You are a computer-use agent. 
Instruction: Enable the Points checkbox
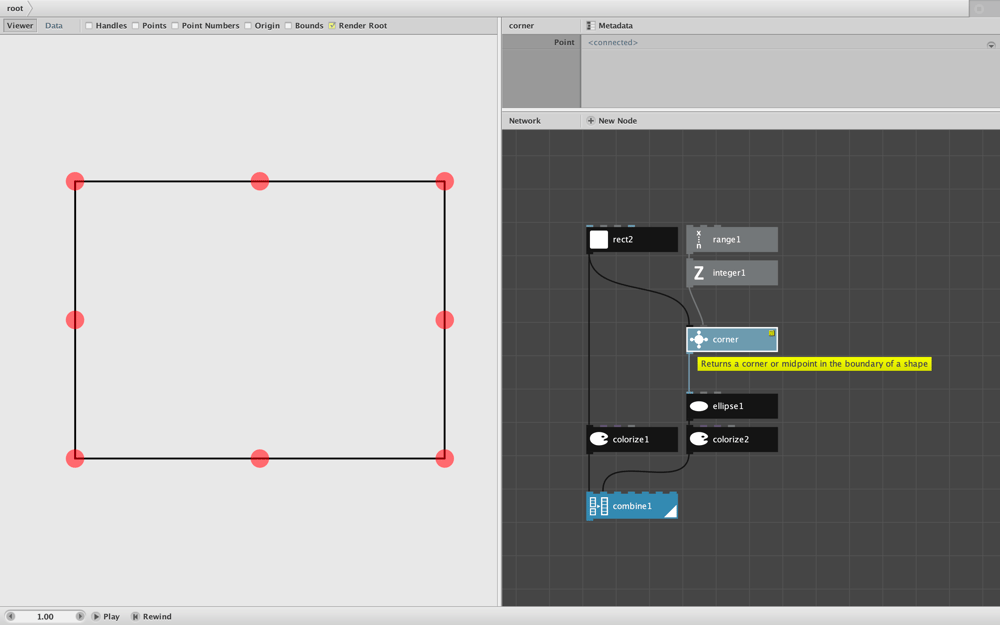[135, 26]
